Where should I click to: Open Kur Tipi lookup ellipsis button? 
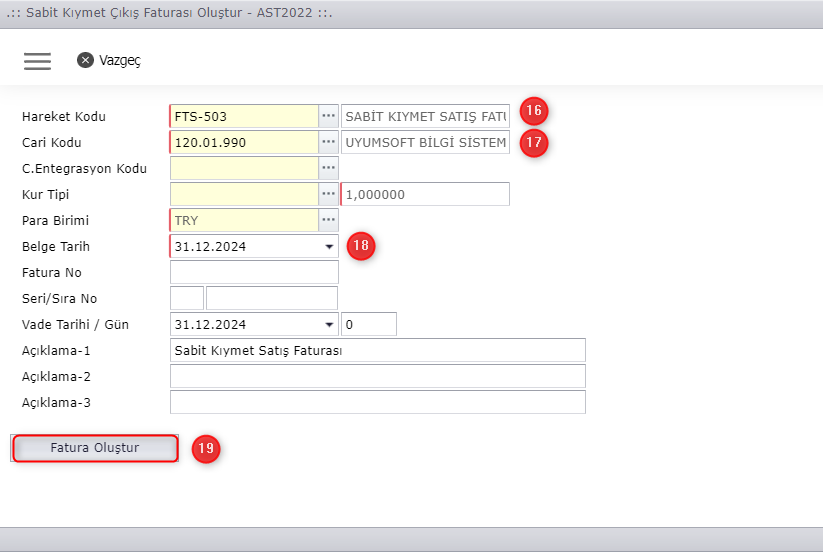[328, 194]
